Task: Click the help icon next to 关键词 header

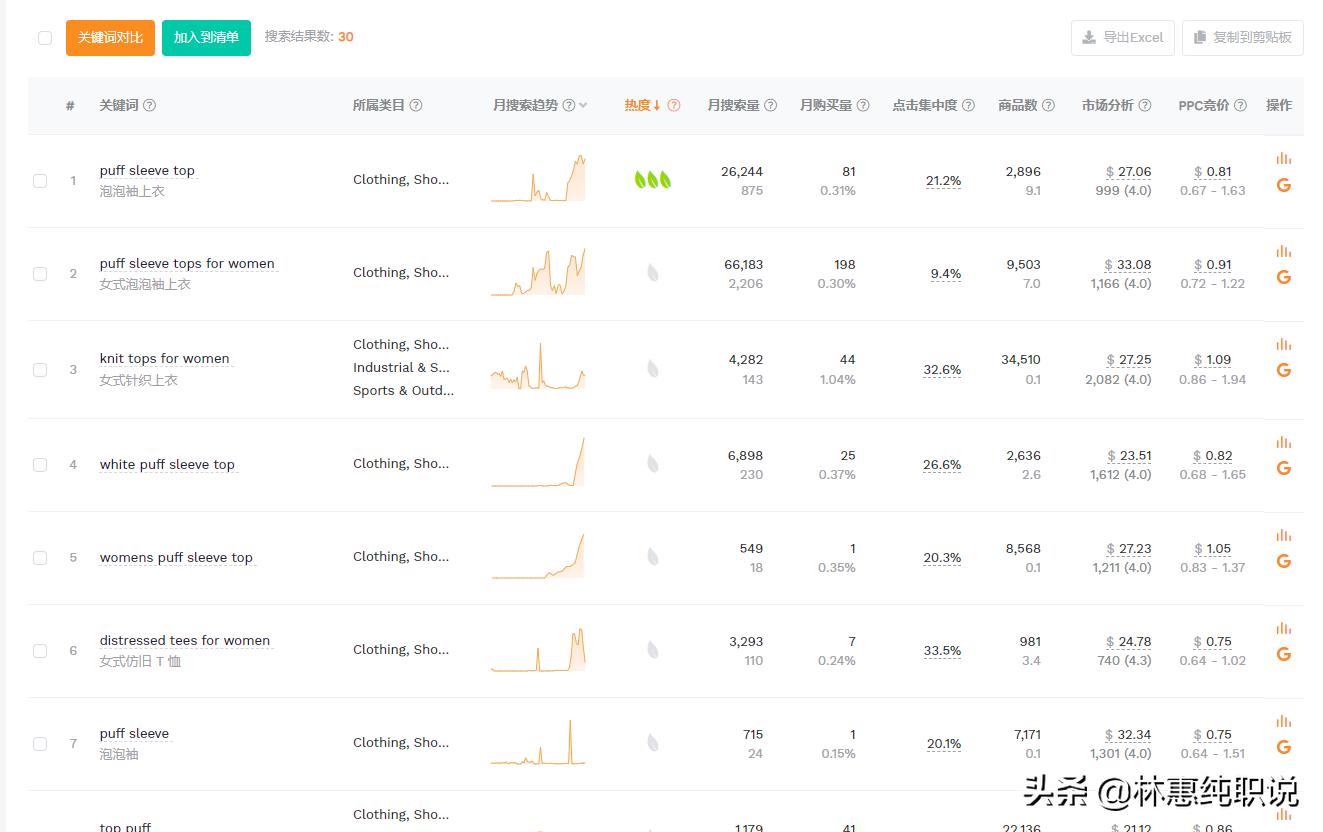Action: point(148,105)
